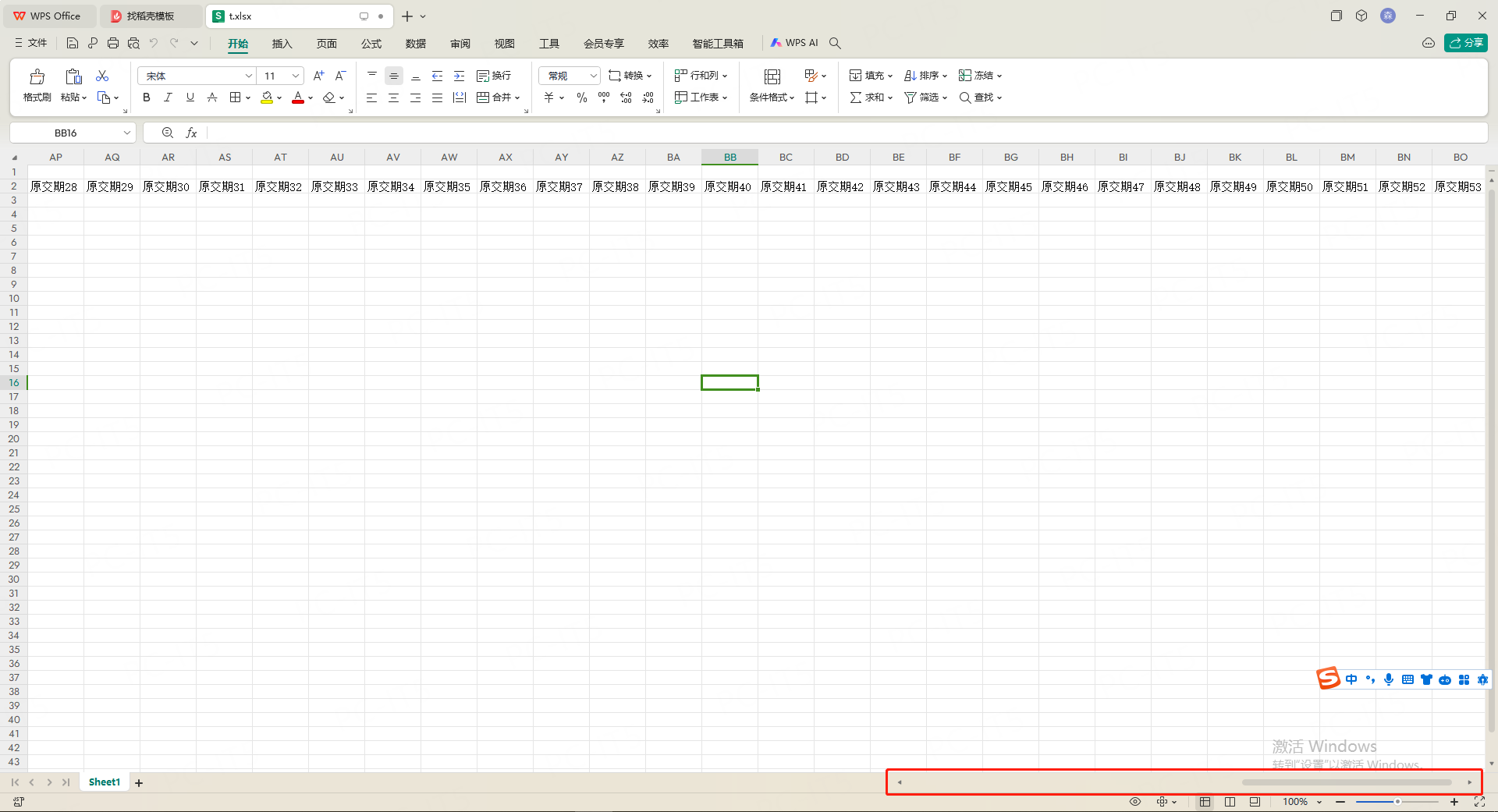Screen dimensions: 1498x812
Task: Toggle Bold formatting
Action: 146,98
